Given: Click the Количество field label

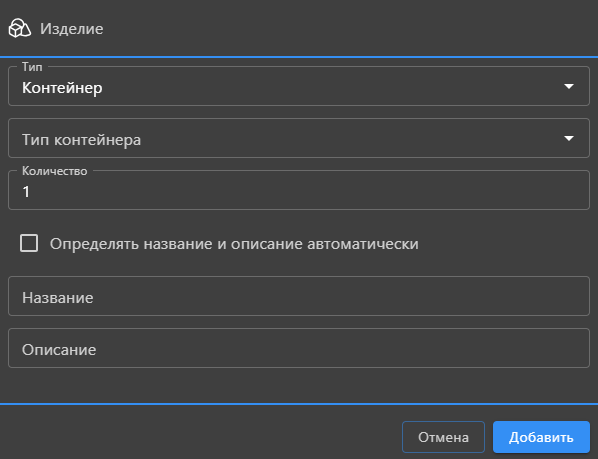Looking at the screenshot, I should tap(55, 171).
